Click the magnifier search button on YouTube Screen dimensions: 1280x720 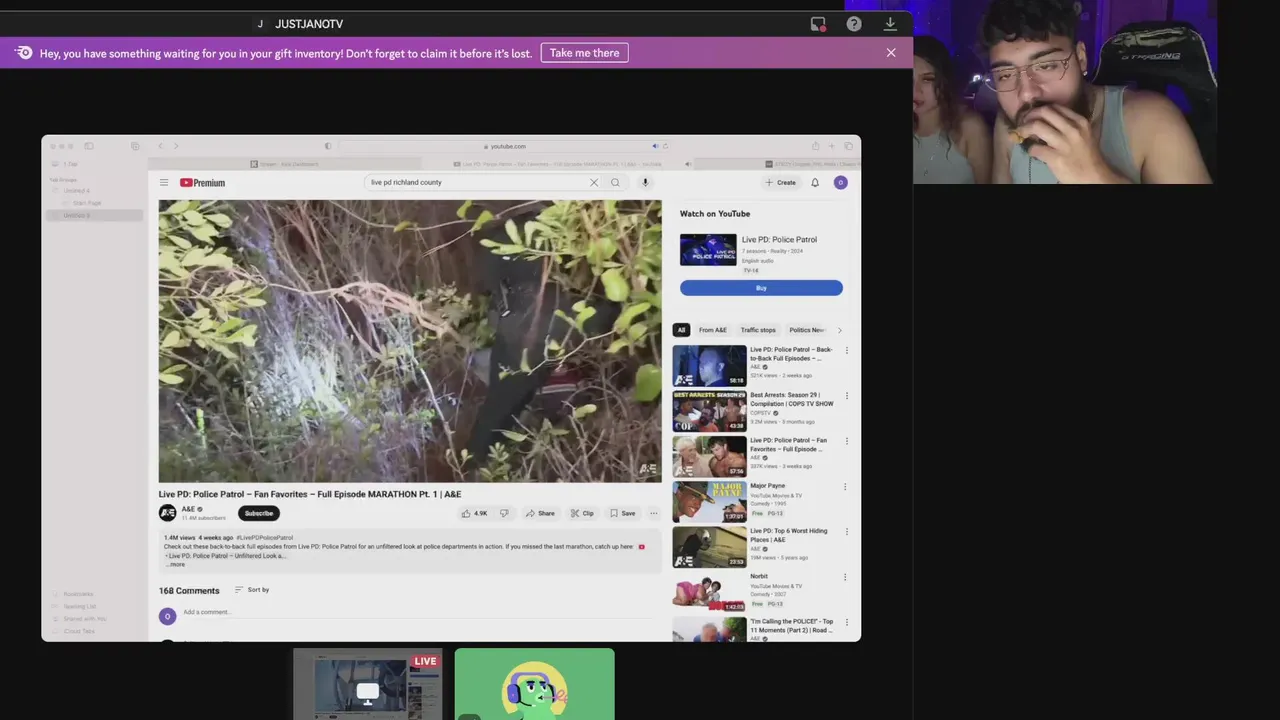[615, 183]
